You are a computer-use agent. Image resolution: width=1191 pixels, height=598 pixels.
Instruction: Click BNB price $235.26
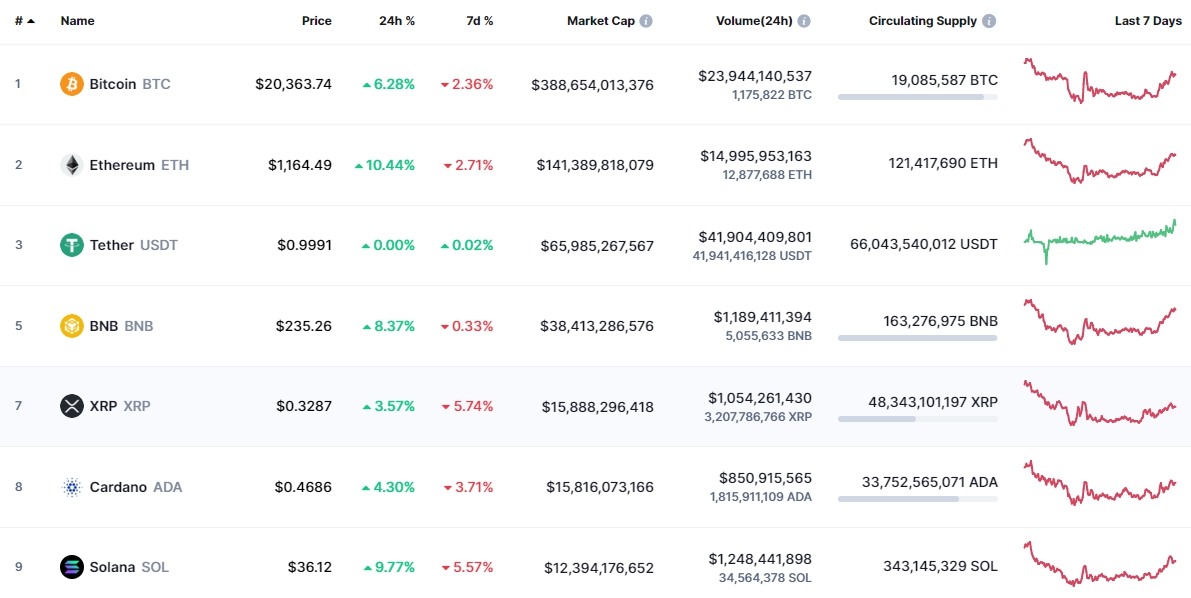coord(304,326)
